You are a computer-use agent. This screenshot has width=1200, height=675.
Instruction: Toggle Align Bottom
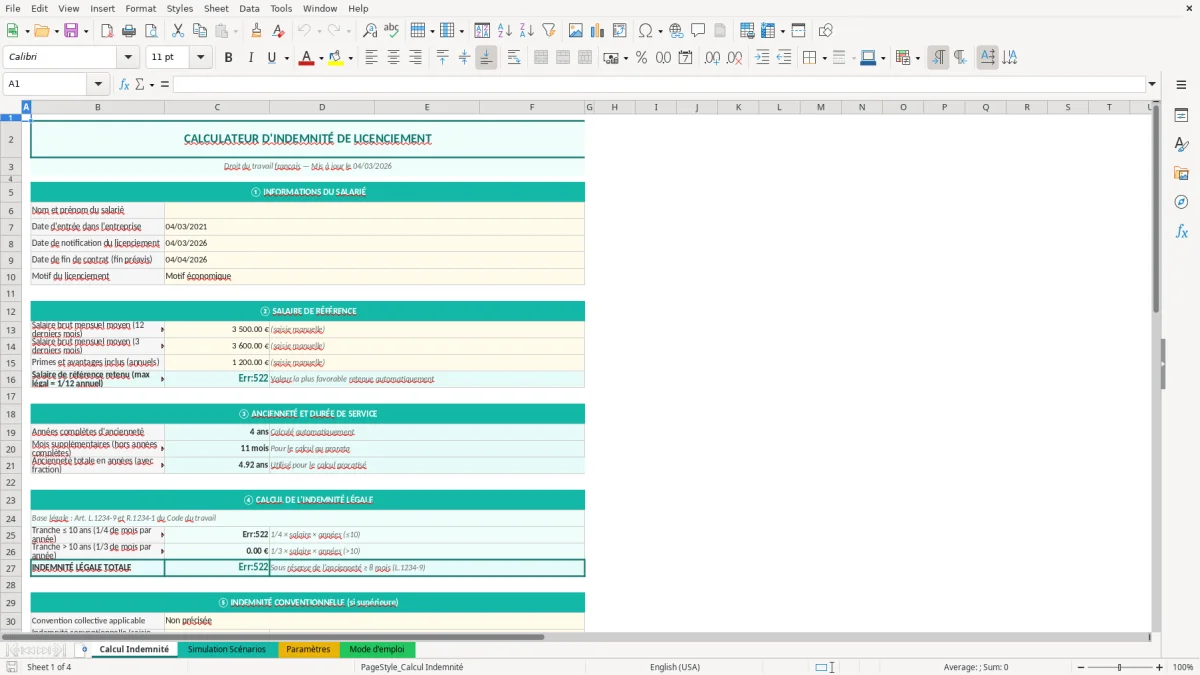pyautogui.click(x=486, y=58)
